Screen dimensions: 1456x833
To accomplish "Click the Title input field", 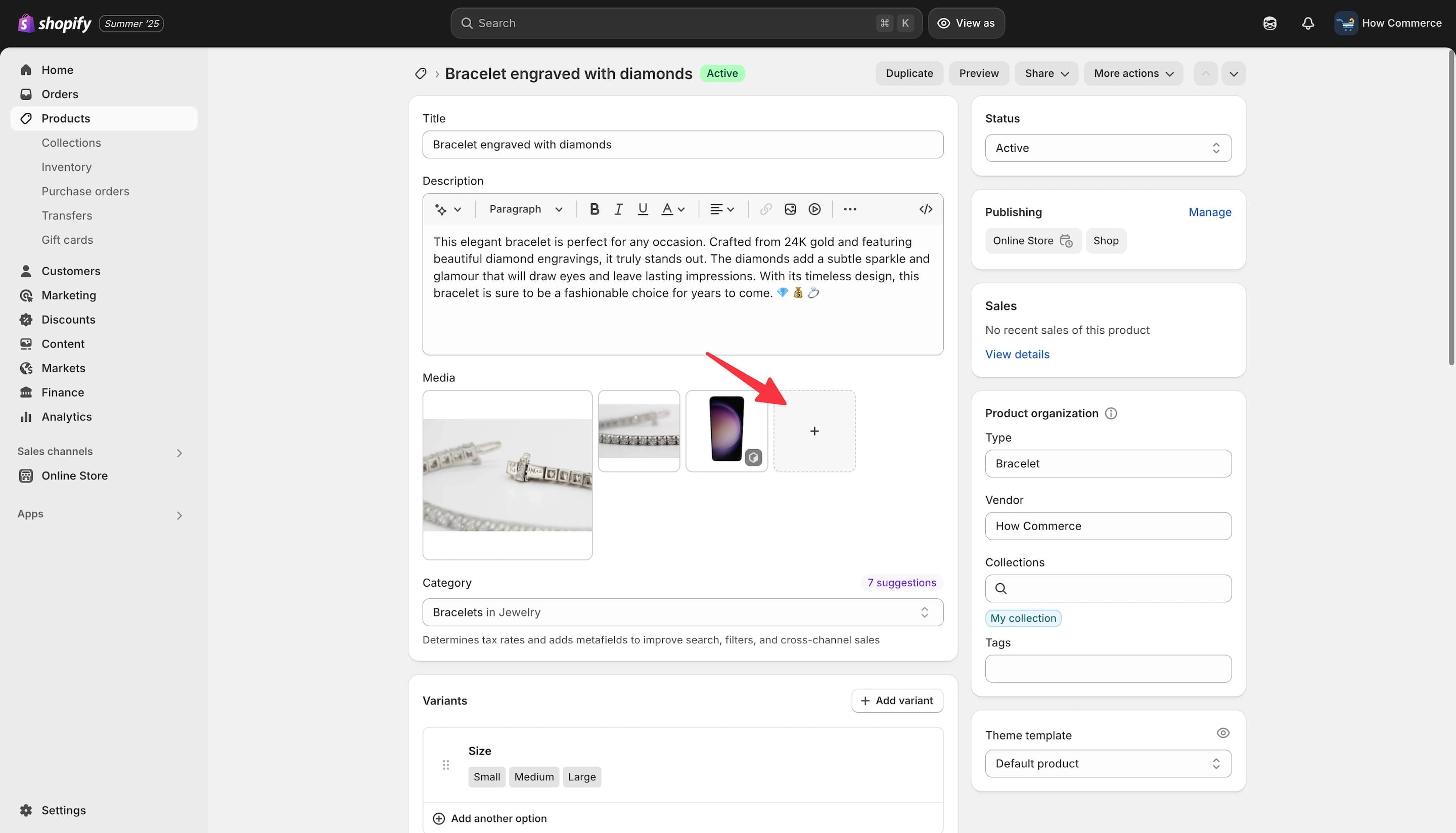I will pyautogui.click(x=682, y=145).
